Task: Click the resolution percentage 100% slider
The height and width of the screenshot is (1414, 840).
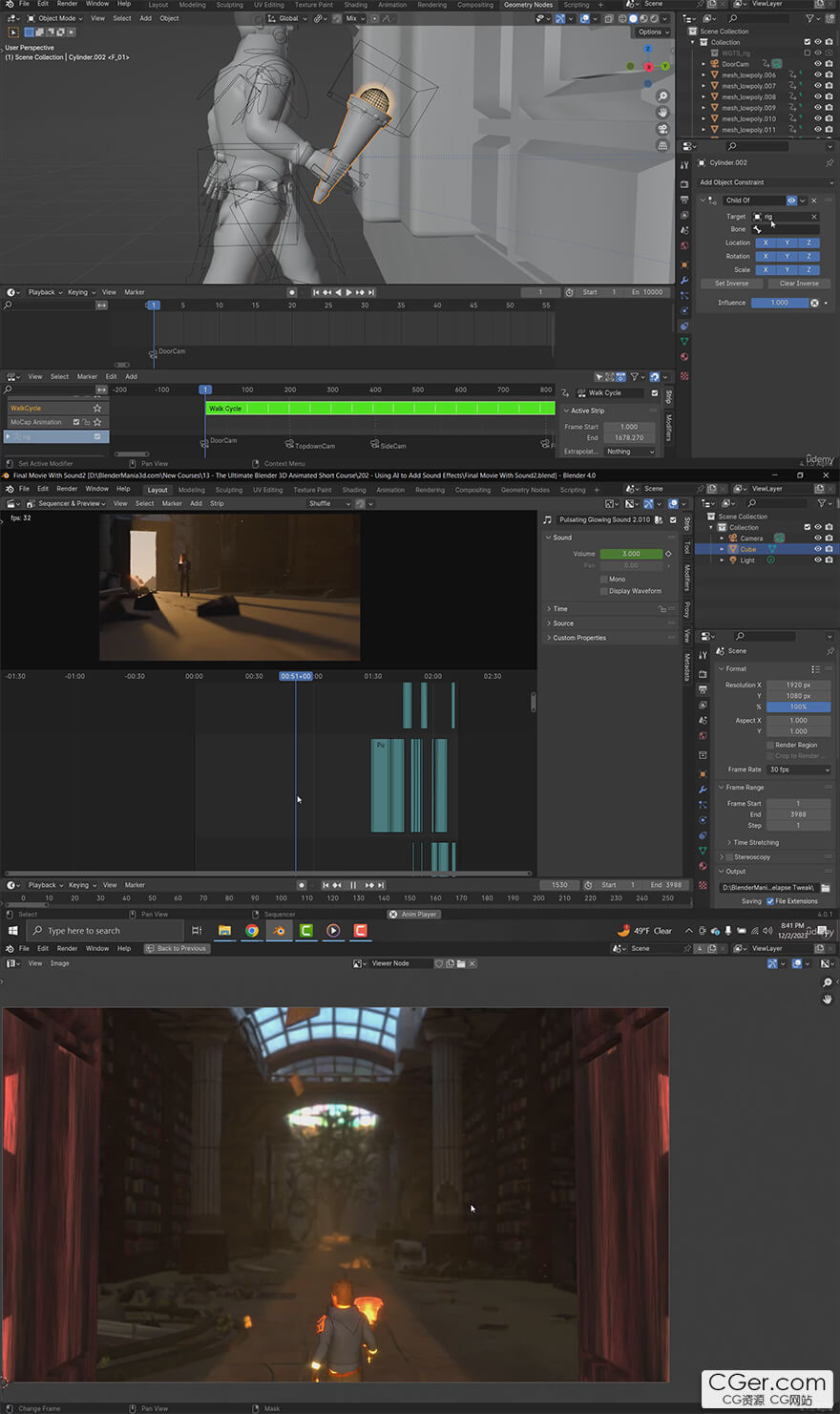Action: point(798,707)
